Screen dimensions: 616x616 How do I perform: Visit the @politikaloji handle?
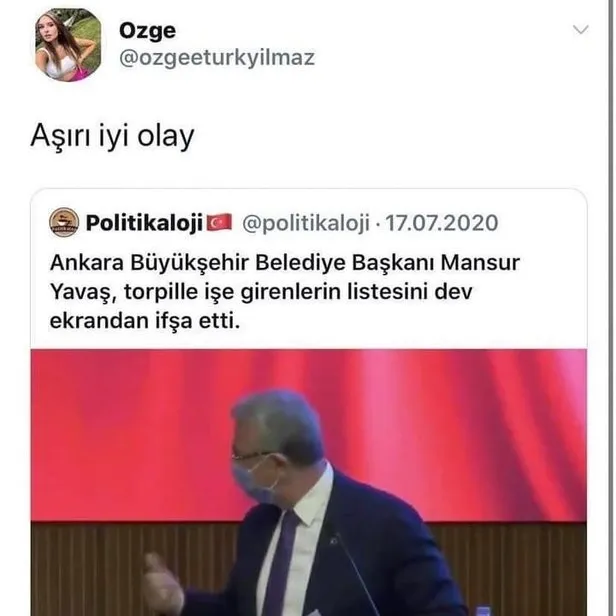click(306, 223)
